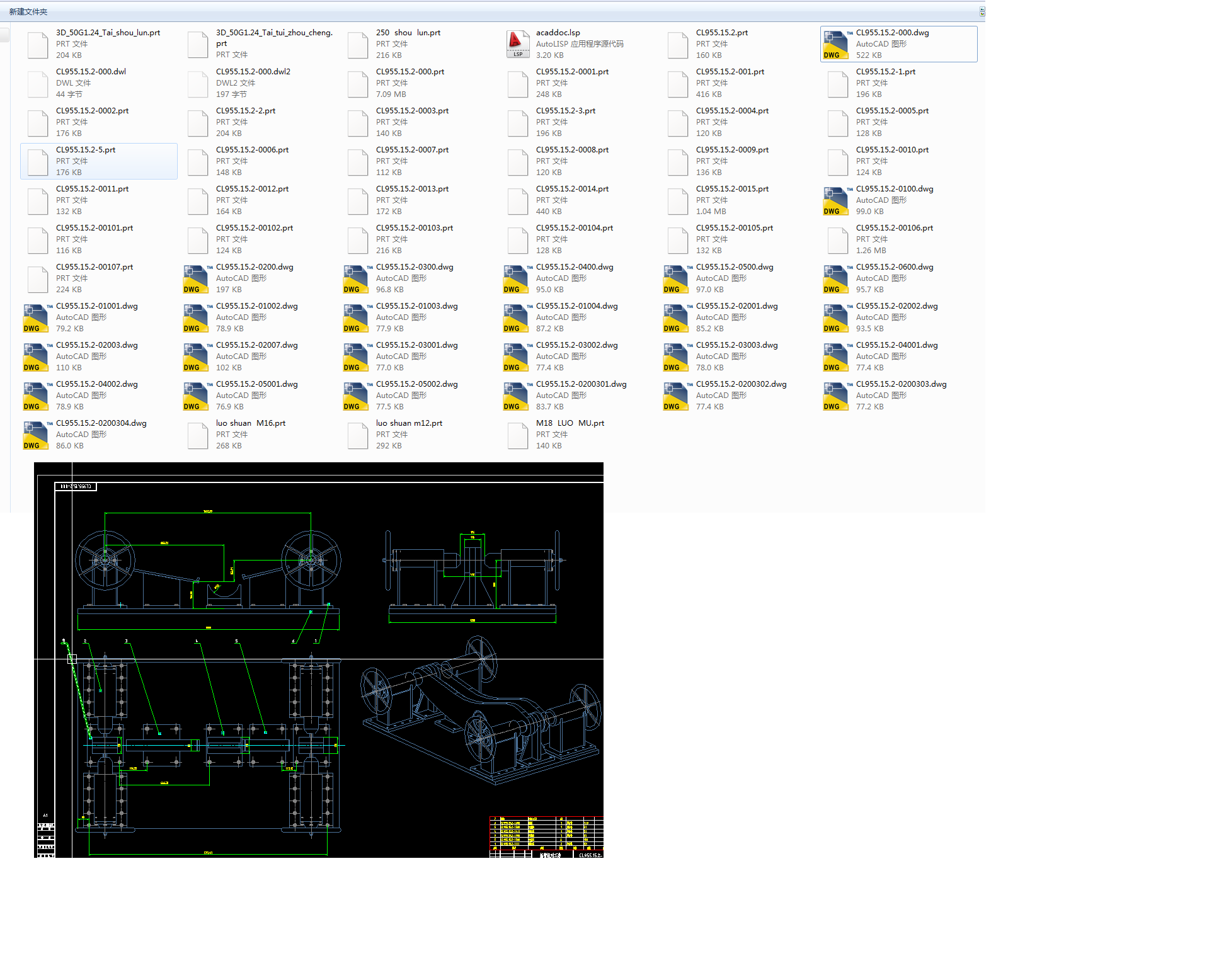Click the CL955.15.2-00106.prt filename
The image size is (1231, 980).
(x=894, y=228)
